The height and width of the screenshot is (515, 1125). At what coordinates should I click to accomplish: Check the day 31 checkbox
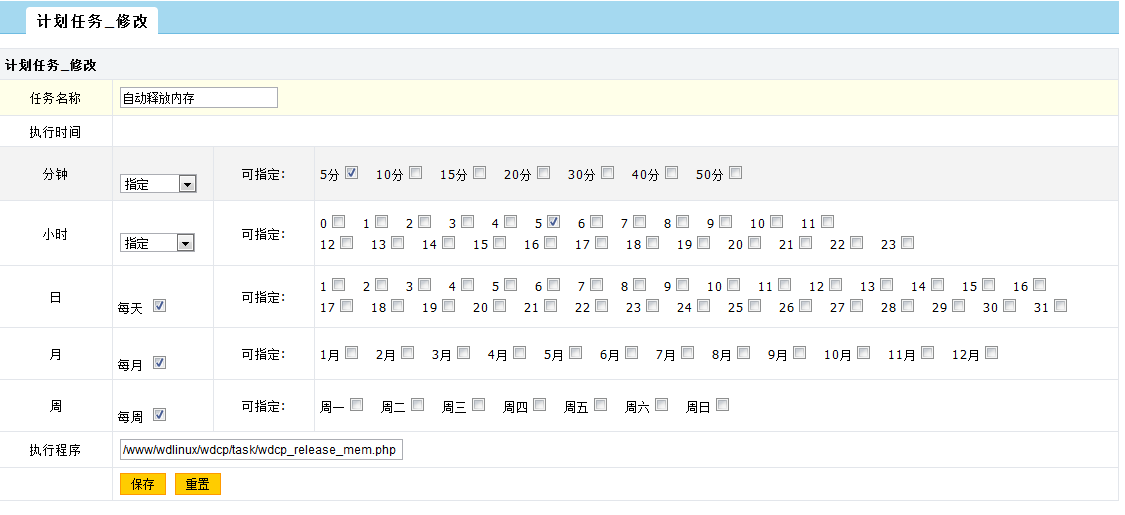pos(1060,305)
